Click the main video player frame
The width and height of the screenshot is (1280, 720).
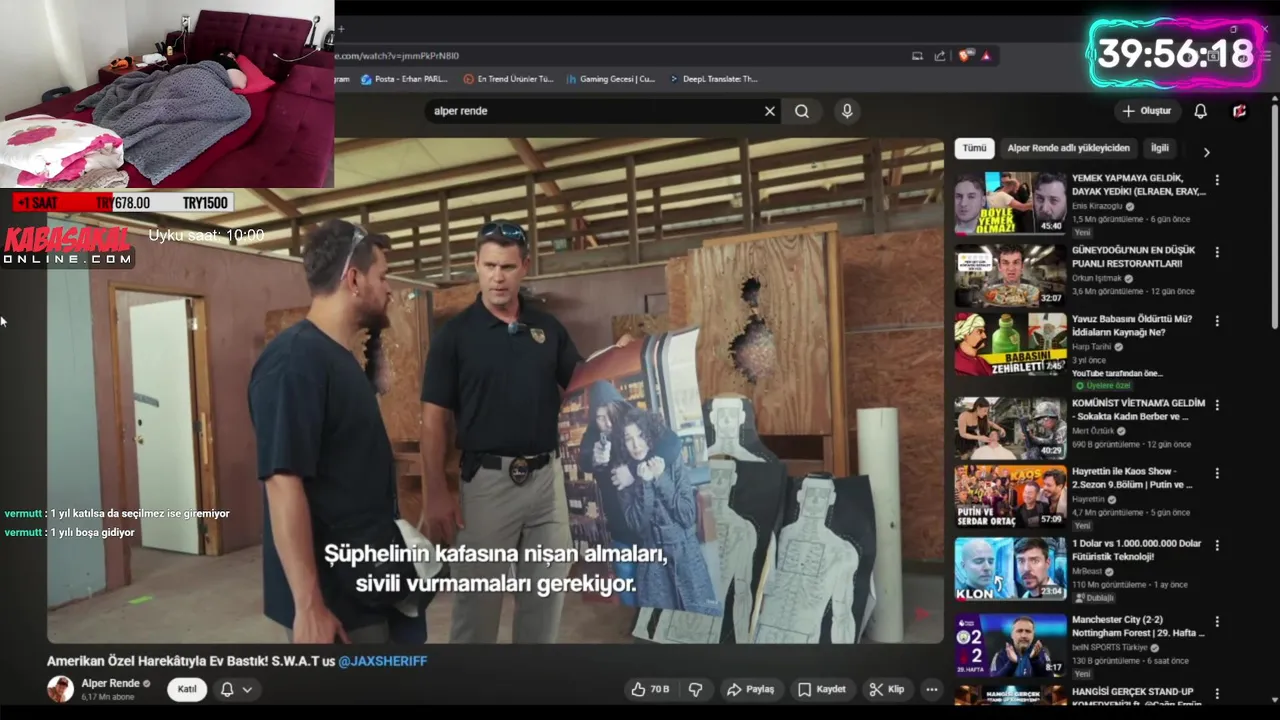(x=495, y=391)
